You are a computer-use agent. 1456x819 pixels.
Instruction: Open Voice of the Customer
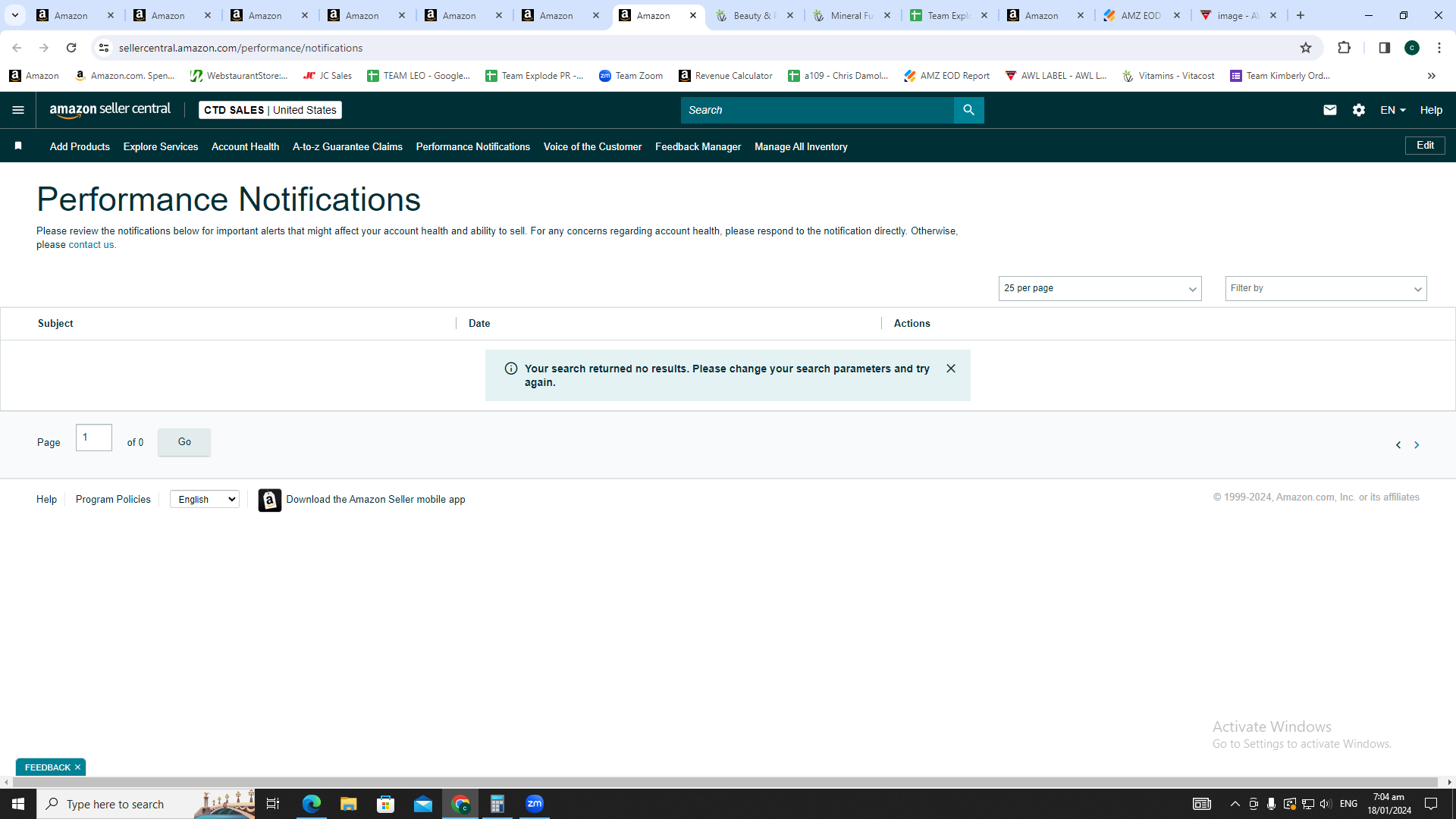(592, 146)
